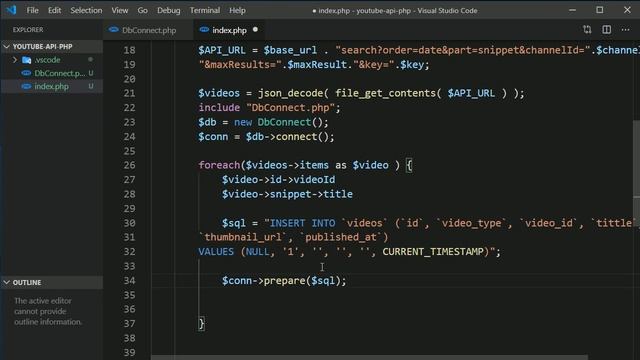Open the Help menu
640x360 pixels.
tap(237, 10)
